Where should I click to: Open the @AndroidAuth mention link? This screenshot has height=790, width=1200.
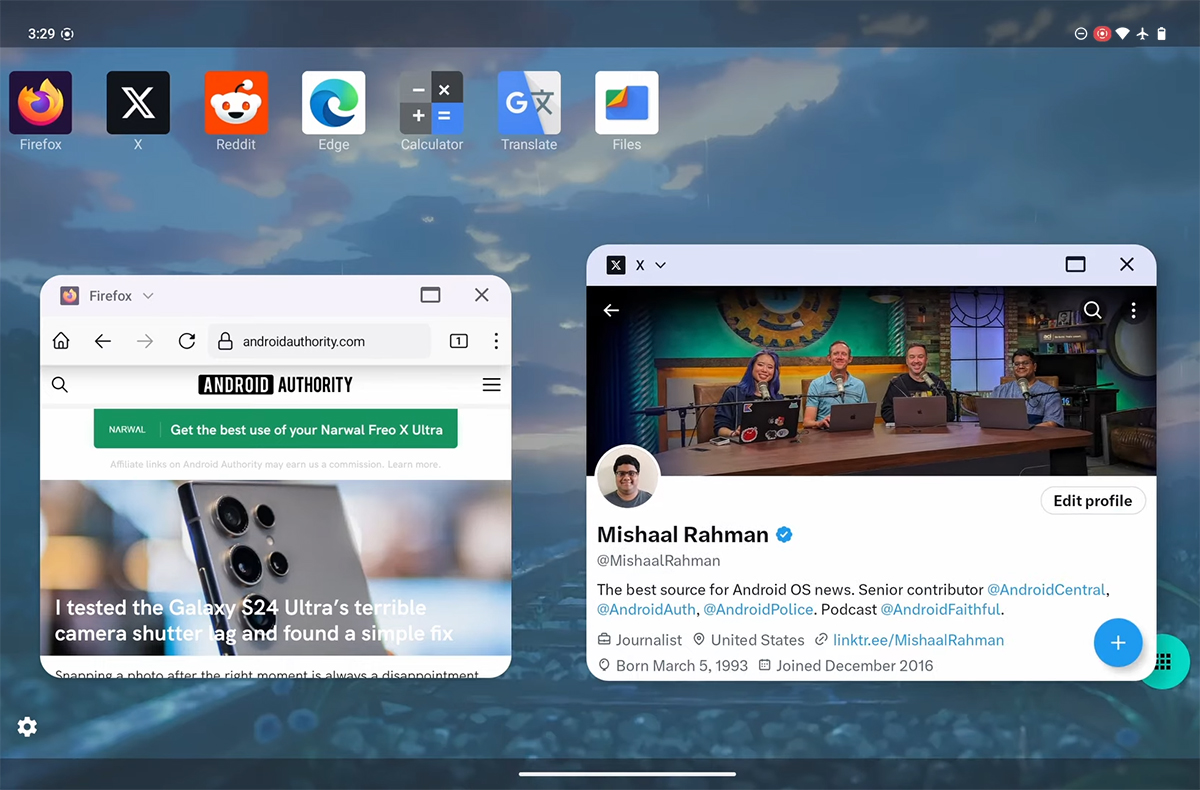point(646,609)
